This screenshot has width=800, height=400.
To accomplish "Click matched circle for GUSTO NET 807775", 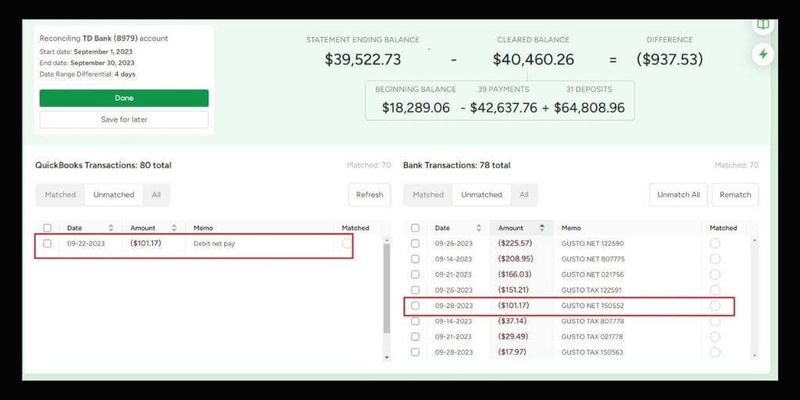I will tap(715, 259).
